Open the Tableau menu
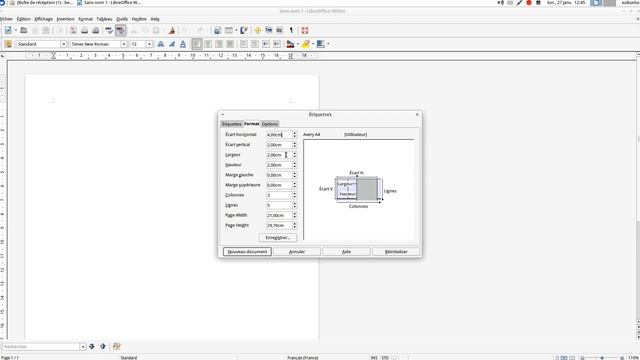 (104, 19)
